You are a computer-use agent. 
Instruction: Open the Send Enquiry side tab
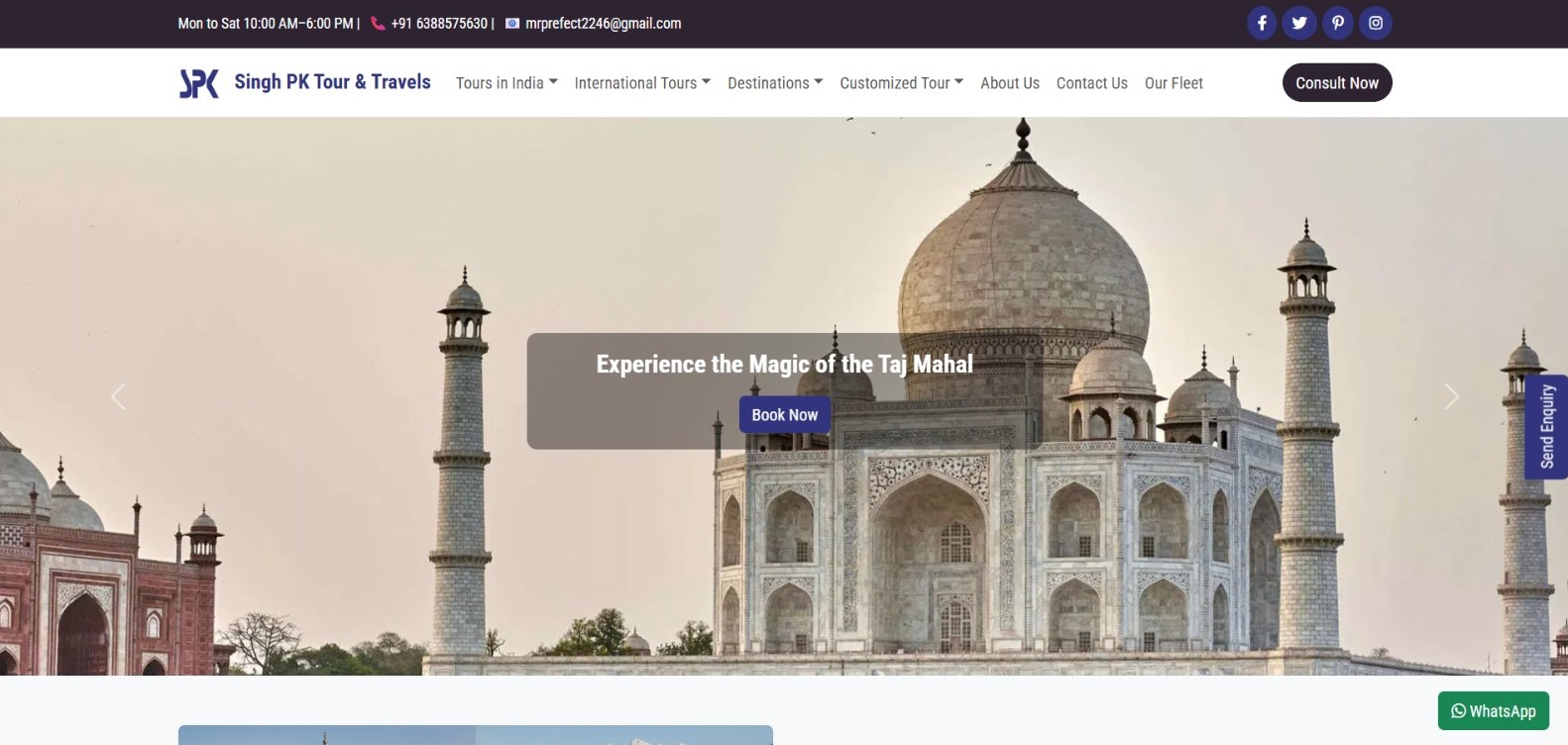[1546, 427]
